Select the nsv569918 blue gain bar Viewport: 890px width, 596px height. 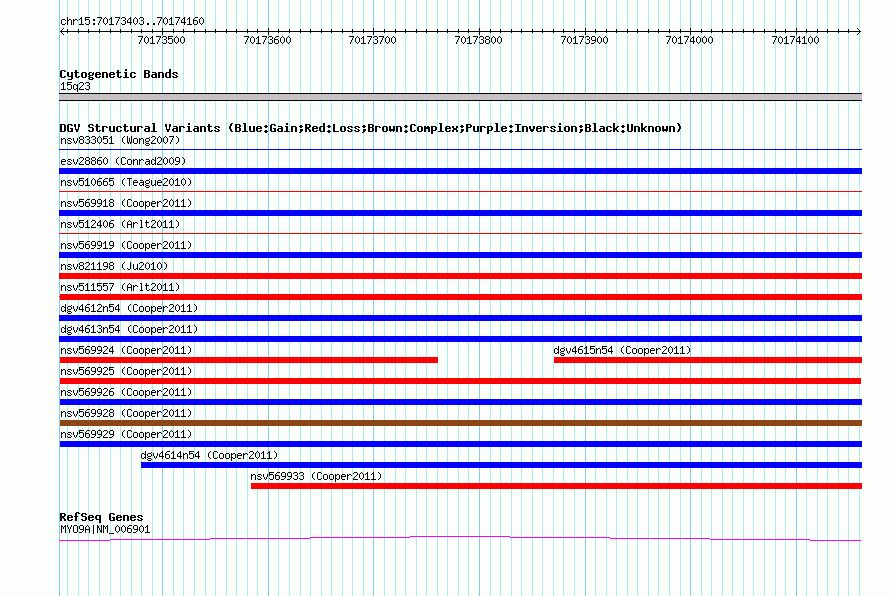pos(460,213)
